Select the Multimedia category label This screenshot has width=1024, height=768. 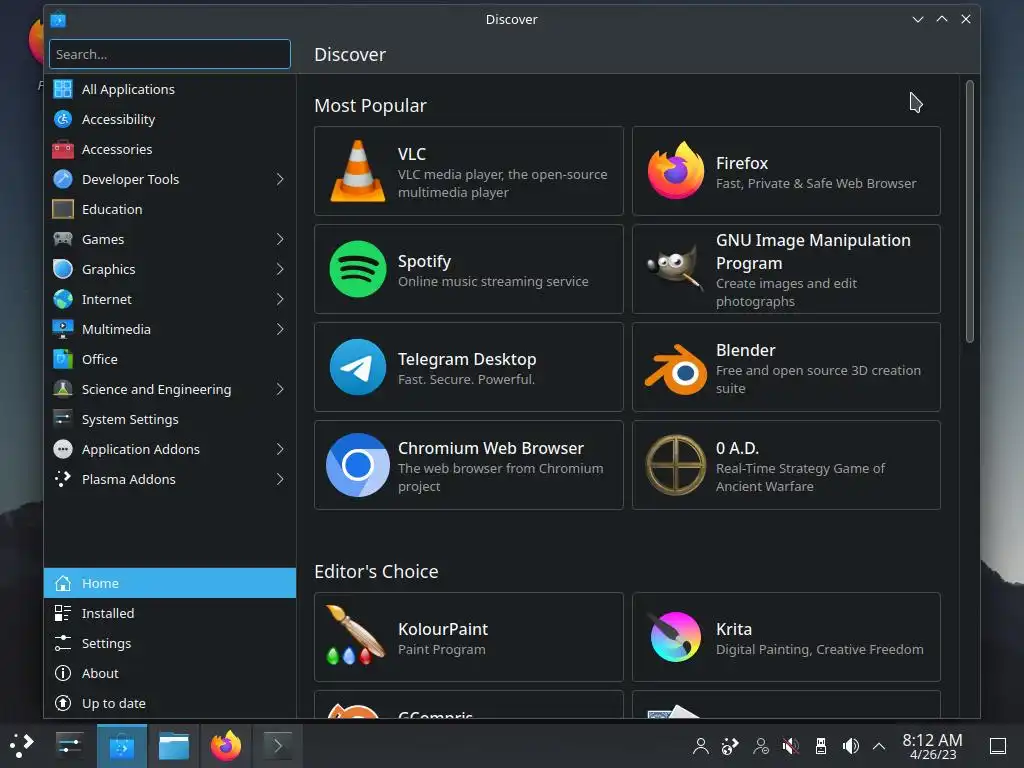coord(116,329)
